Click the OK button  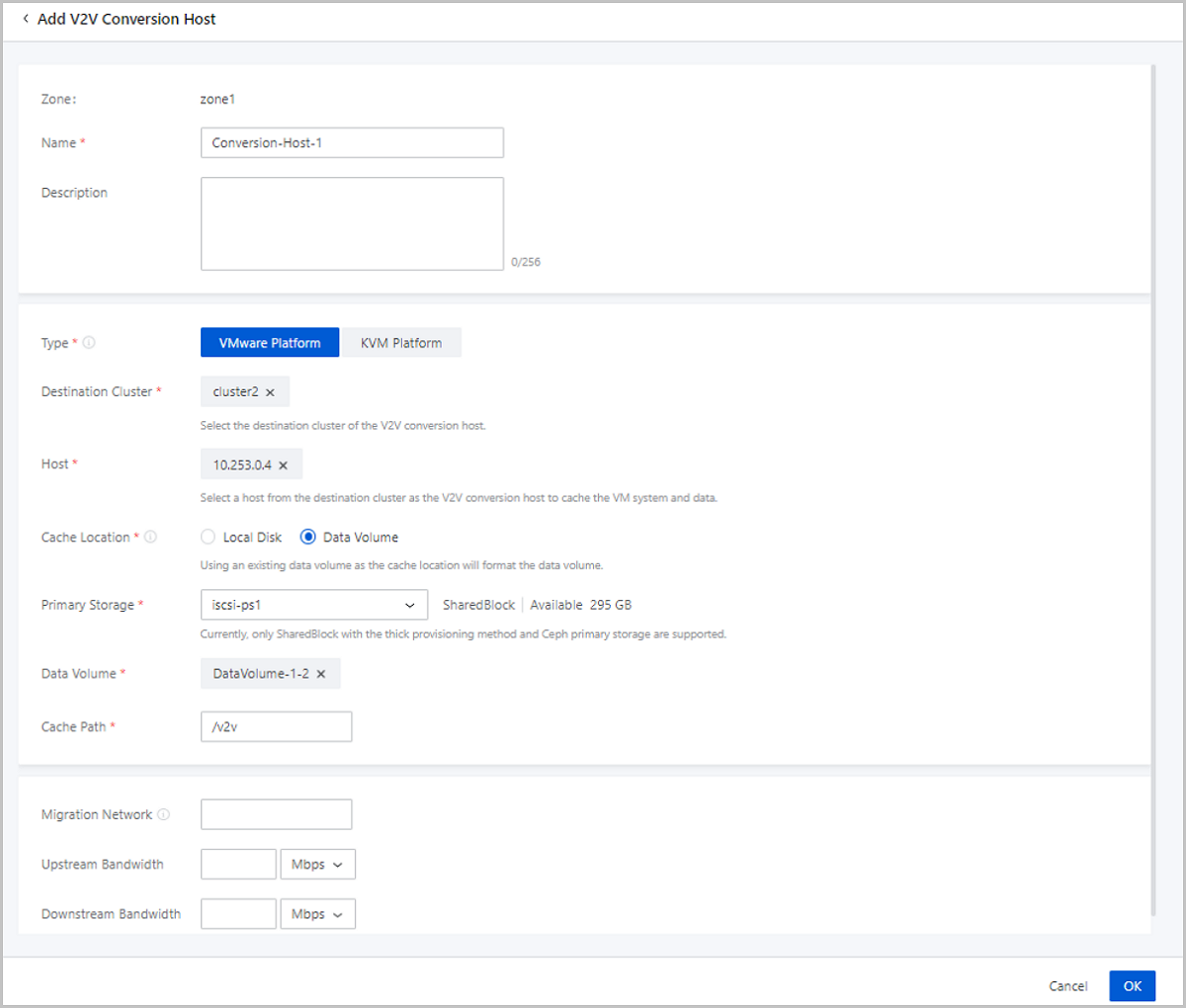pos(1132,985)
